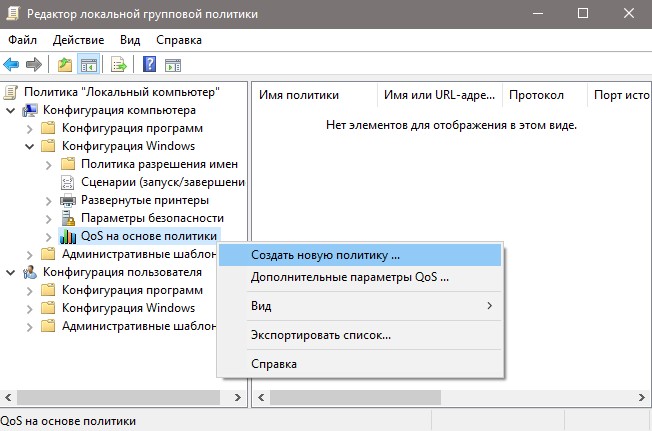Choose Создать новую политику from context menu

pyautogui.click(x=360, y=255)
